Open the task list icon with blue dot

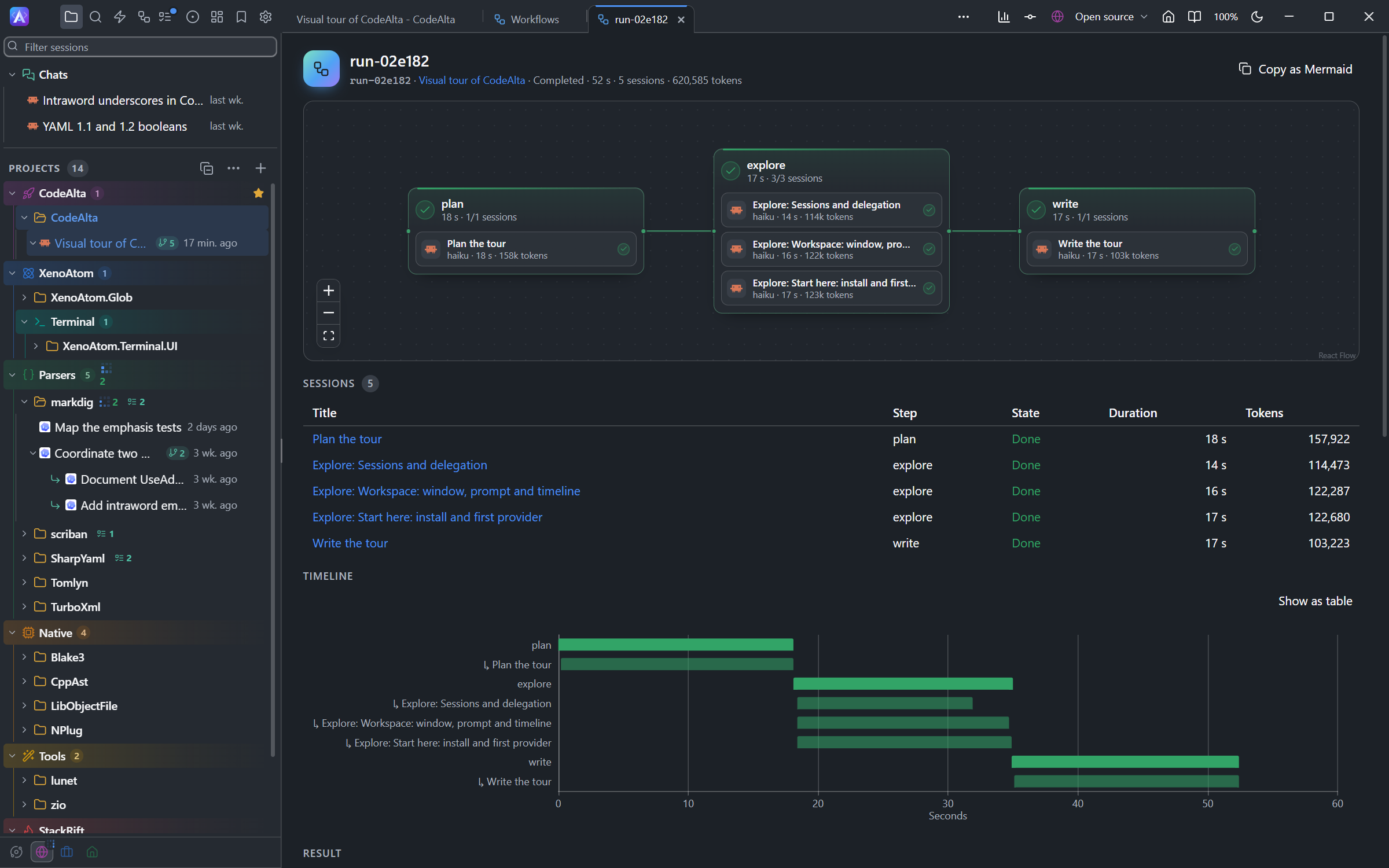[x=167, y=16]
